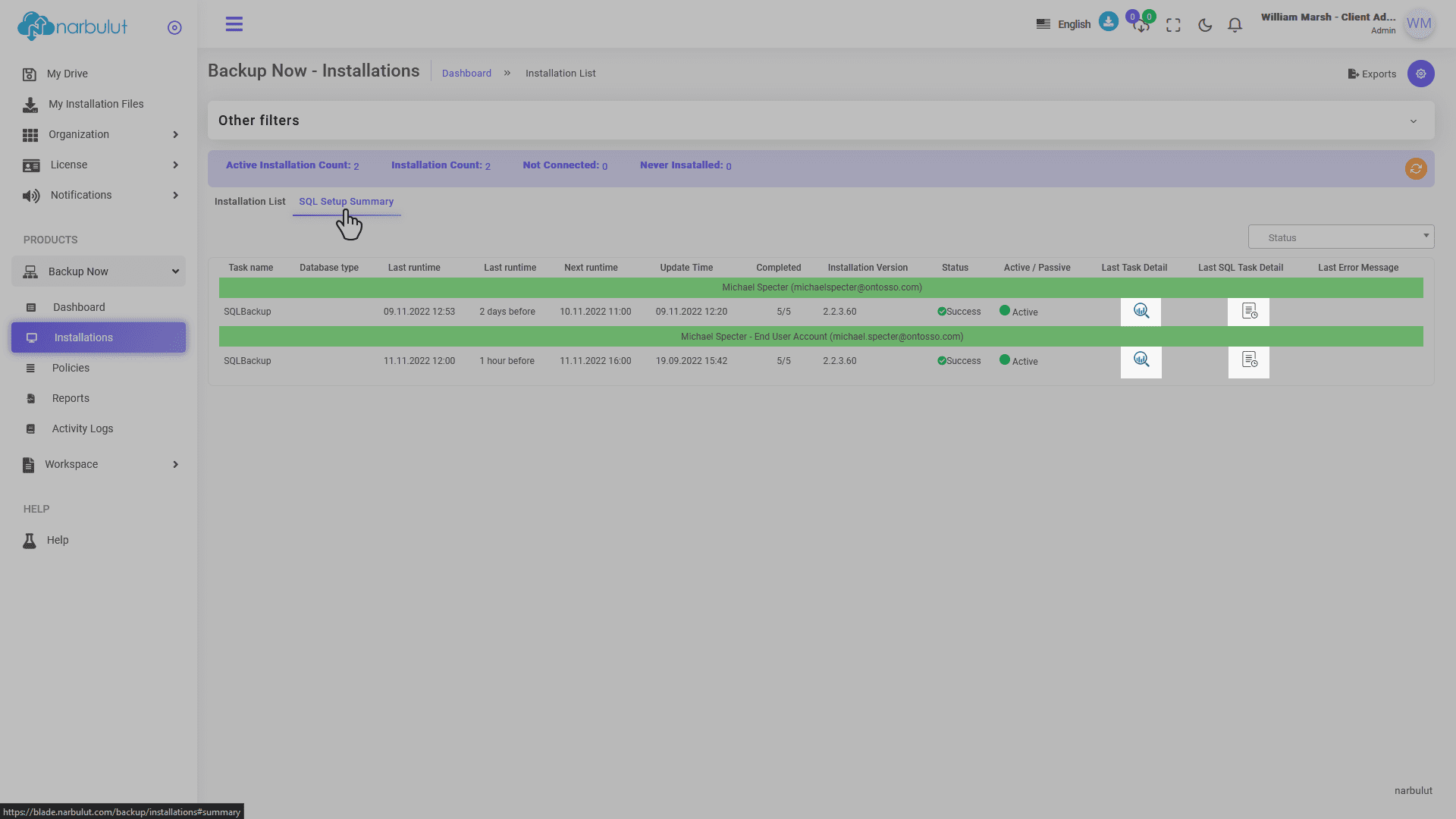Enter fullscreen mode
The height and width of the screenshot is (819, 1456).
tap(1173, 25)
